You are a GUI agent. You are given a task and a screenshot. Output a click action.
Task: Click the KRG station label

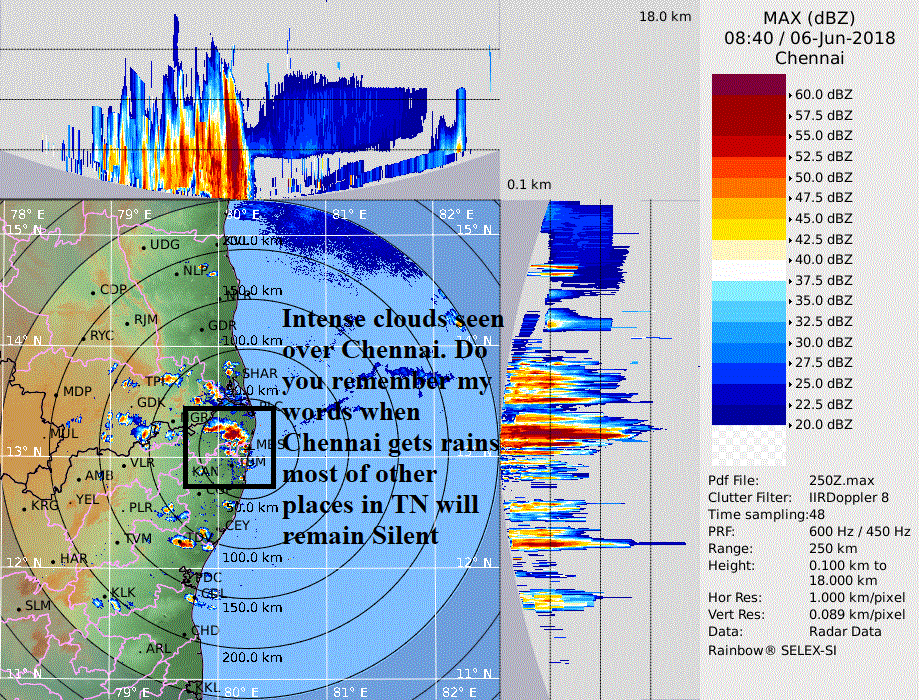coord(45,505)
